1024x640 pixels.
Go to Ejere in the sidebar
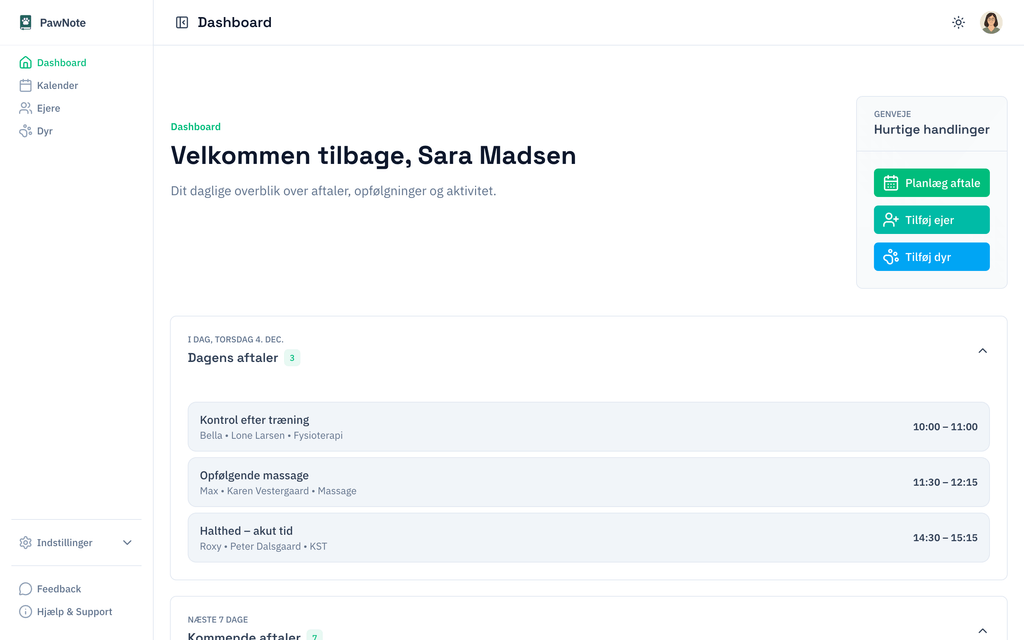pos(48,108)
